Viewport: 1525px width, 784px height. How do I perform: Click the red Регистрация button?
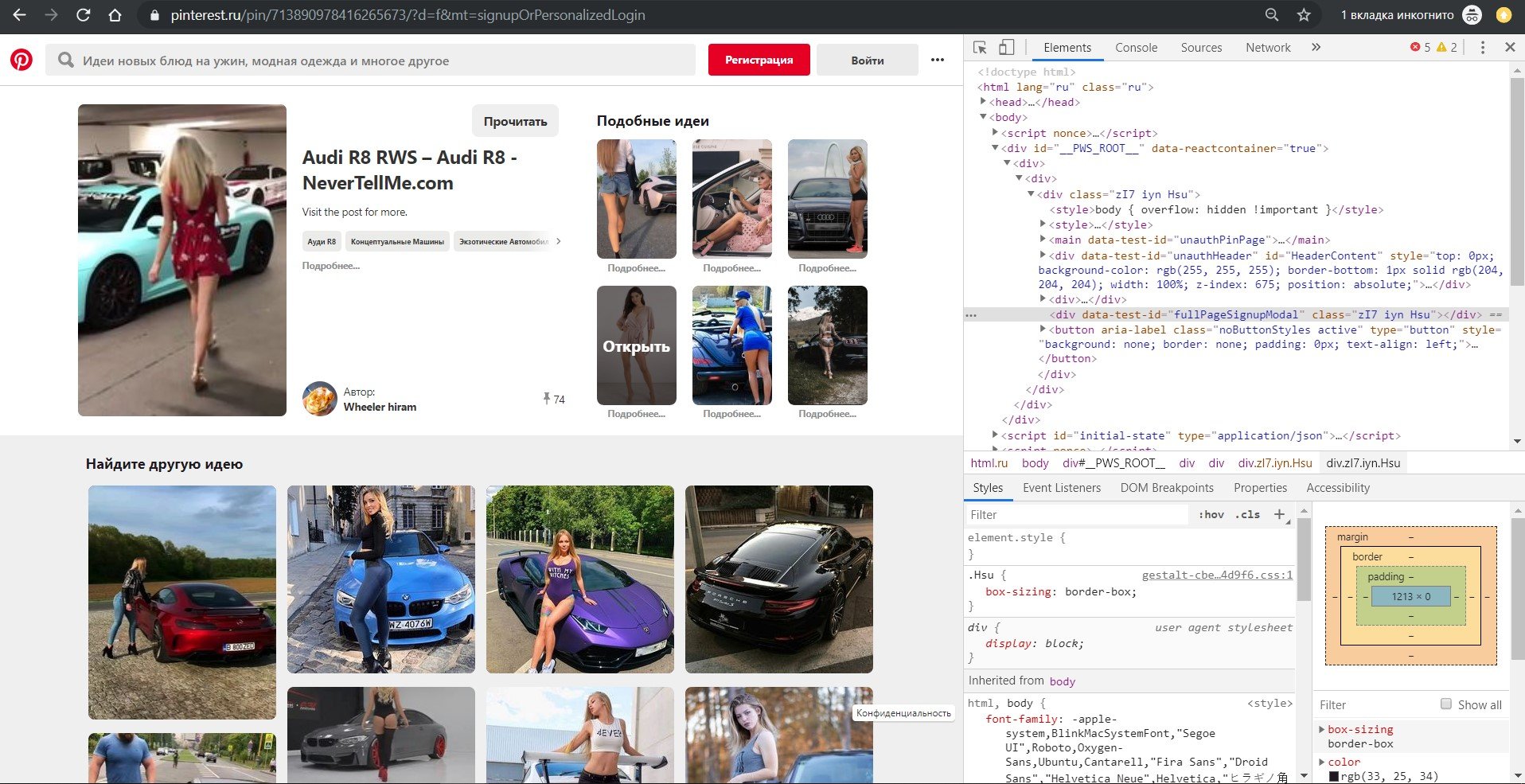pos(759,60)
